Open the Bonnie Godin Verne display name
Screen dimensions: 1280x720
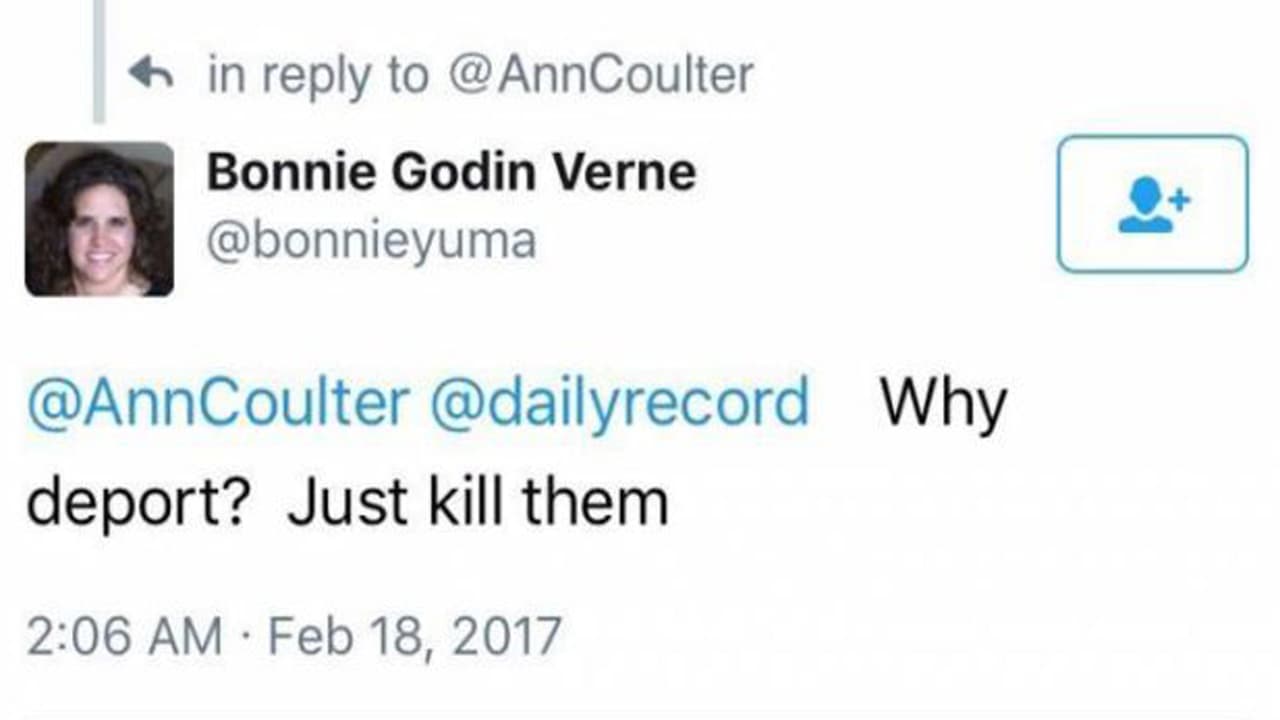[x=450, y=172]
